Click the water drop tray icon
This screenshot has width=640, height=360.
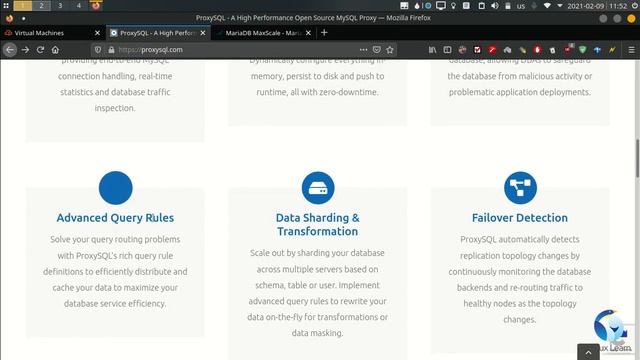point(417,6)
